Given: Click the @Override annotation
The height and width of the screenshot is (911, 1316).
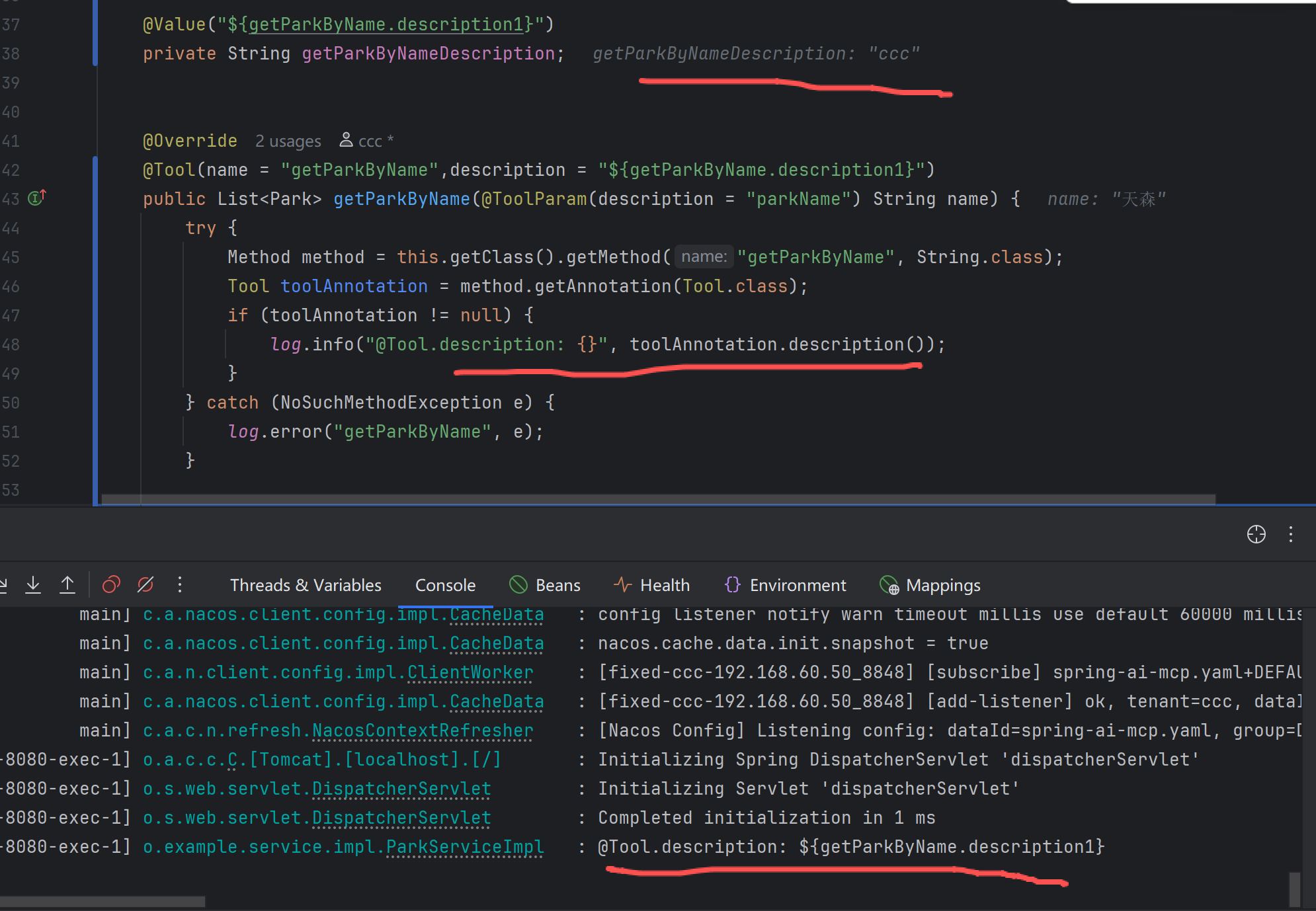Looking at the screenshot, I should (x=190, y=141).
